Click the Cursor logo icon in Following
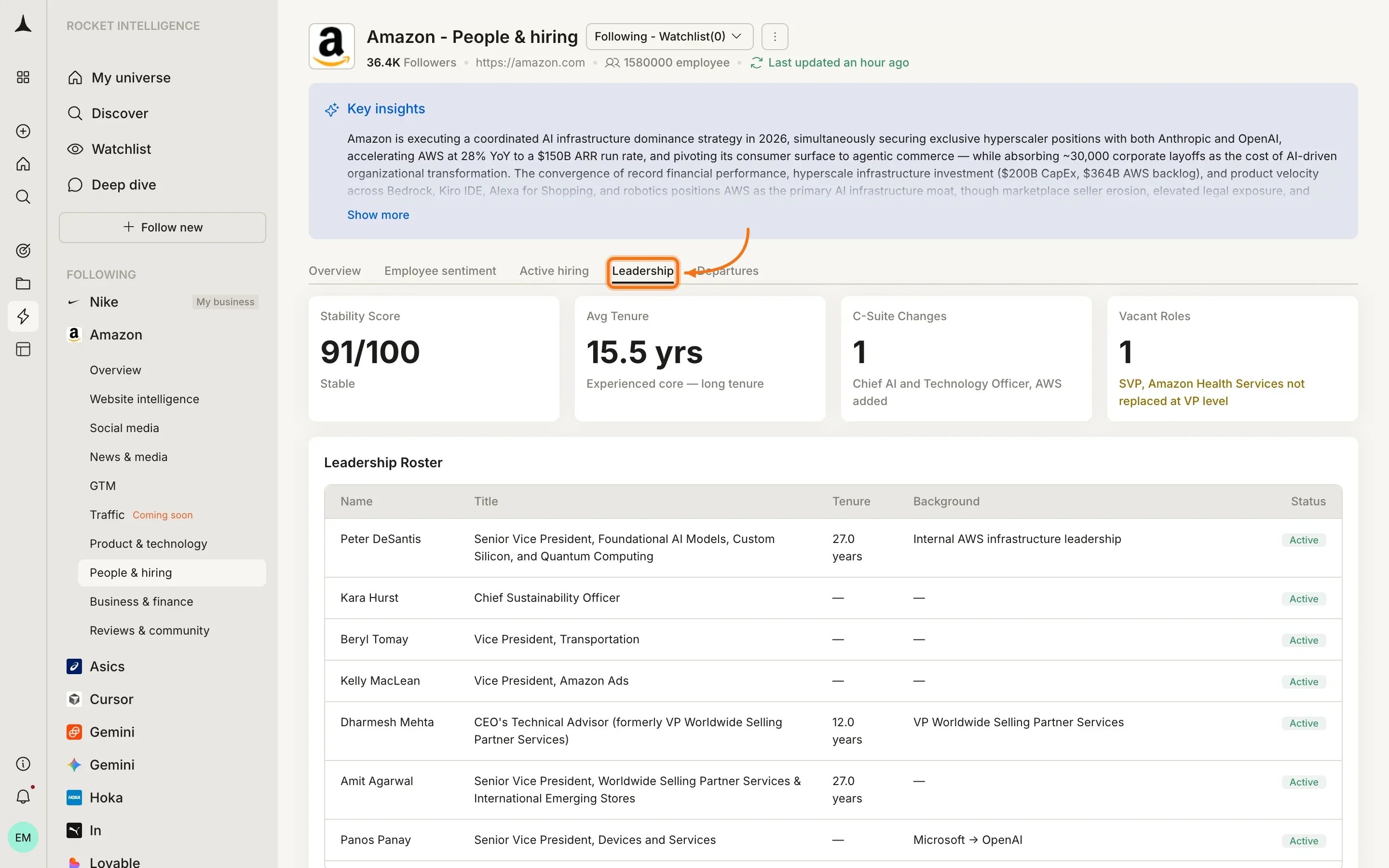Viewport: 1389px width, 868px height. [74, 699]
